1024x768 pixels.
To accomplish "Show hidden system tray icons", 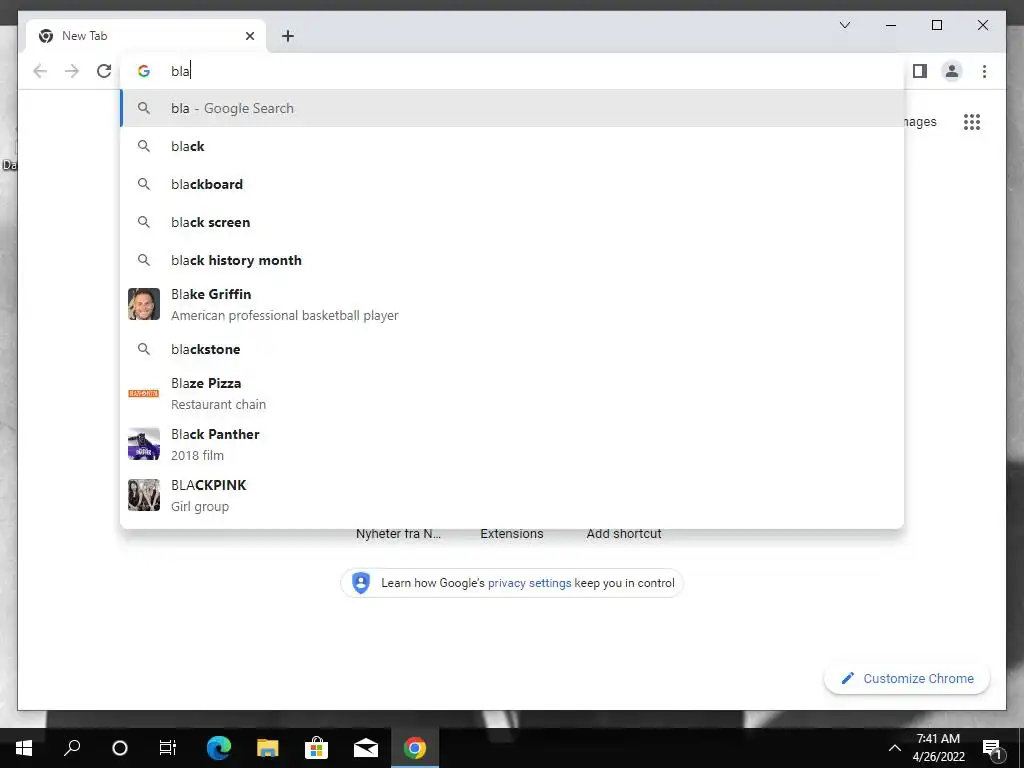I will 895,748.
